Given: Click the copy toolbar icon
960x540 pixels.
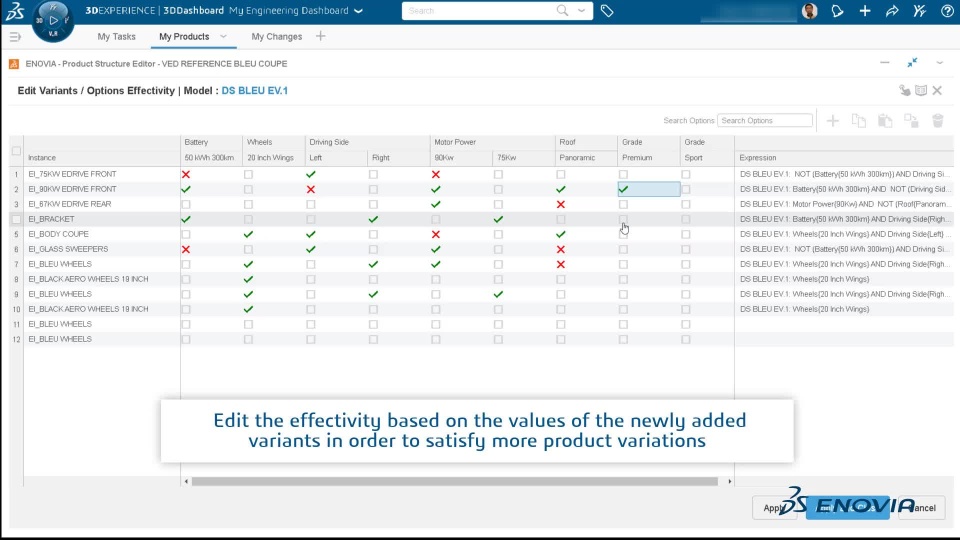Looking at the screenshot, I should (x=859, y=121).
